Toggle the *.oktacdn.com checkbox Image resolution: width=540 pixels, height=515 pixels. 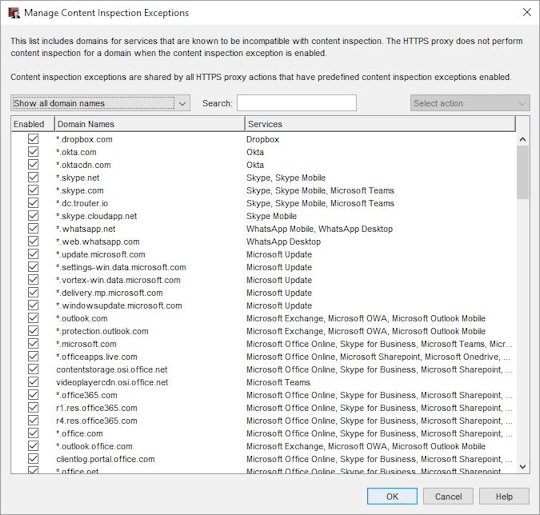(33, 165)
